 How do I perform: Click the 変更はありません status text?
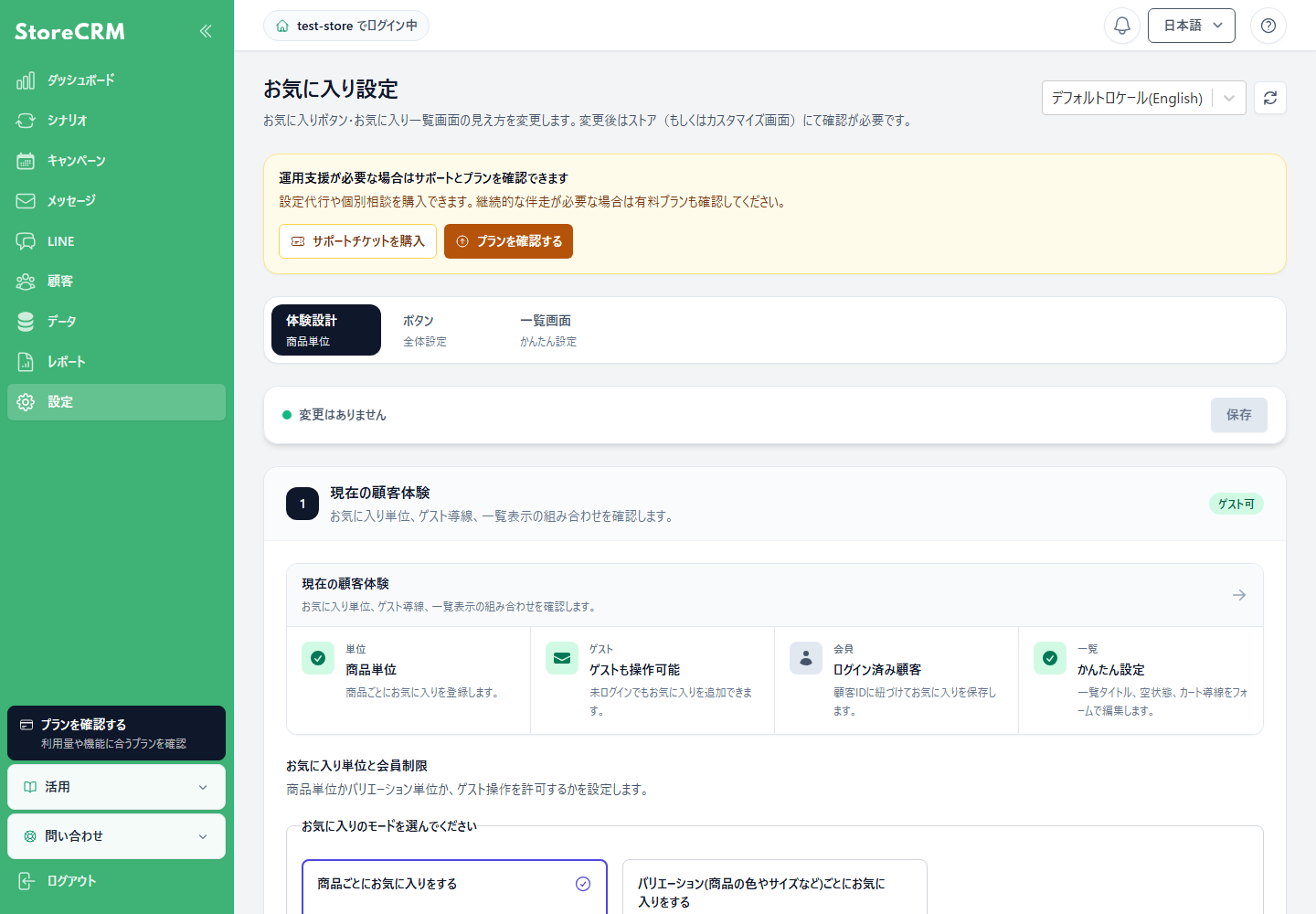point(343,415)
